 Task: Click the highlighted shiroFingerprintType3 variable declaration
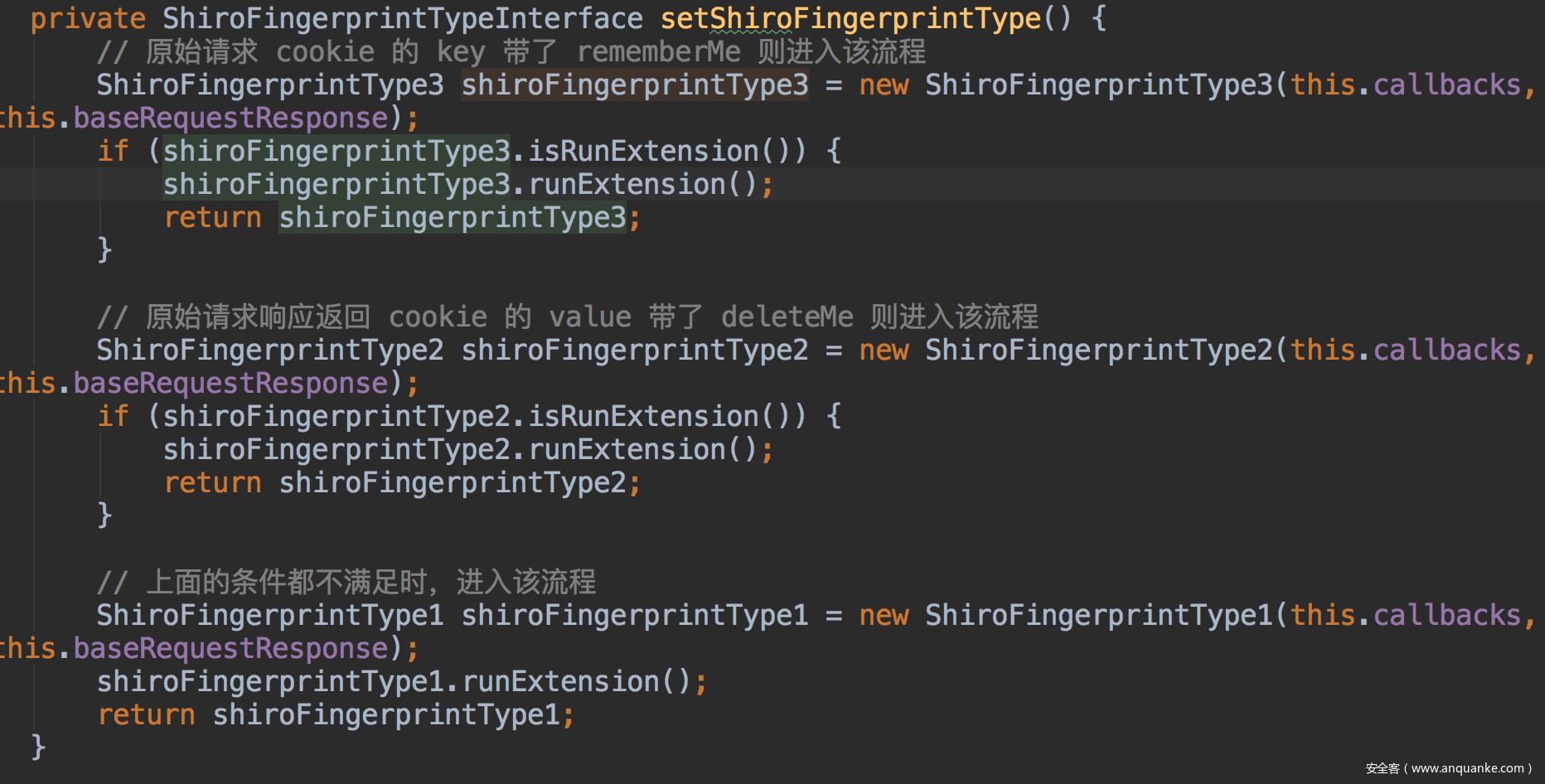pyautogui.click(x=634, y=85)
